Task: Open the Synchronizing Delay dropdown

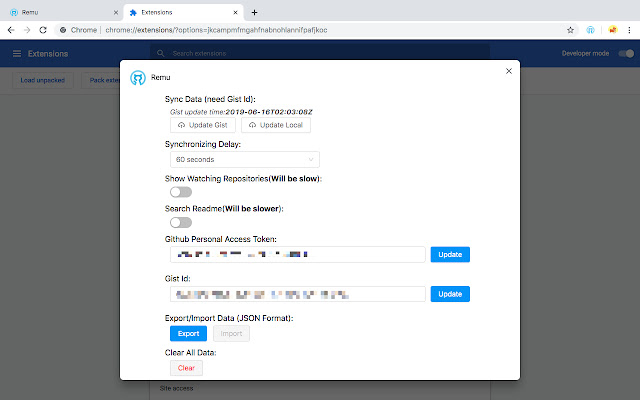Action: (245, 160)
